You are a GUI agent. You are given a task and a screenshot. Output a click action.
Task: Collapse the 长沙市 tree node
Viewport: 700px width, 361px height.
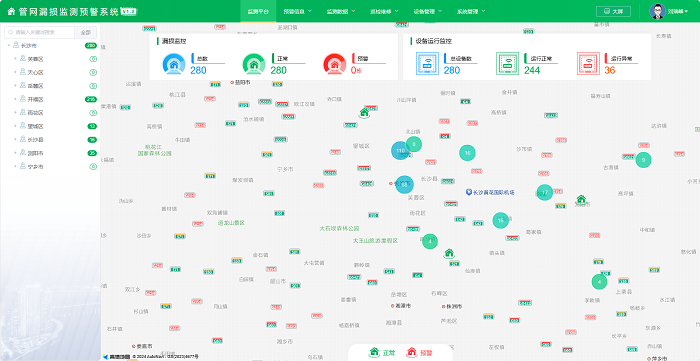[x=8, y=45]
